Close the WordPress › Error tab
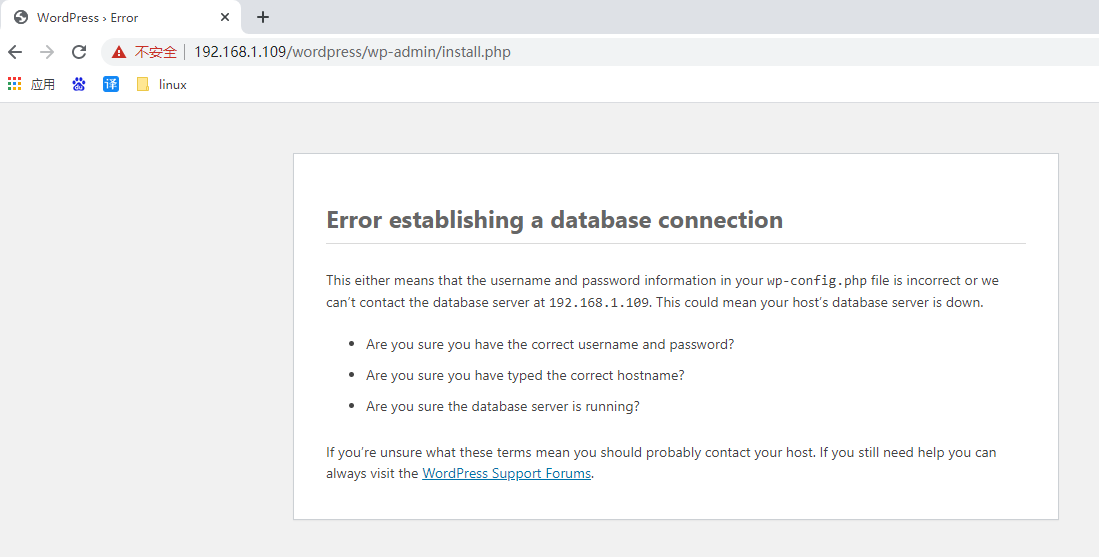This screenshot has width=1099, height=557. 225,18
